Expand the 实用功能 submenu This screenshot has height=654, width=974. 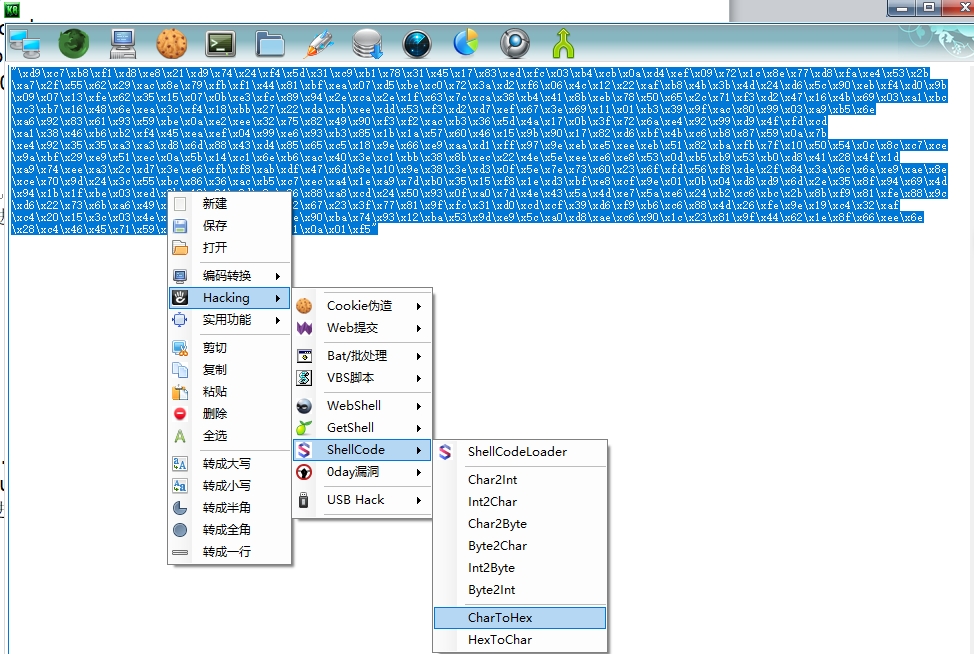[x=229, y=320]
